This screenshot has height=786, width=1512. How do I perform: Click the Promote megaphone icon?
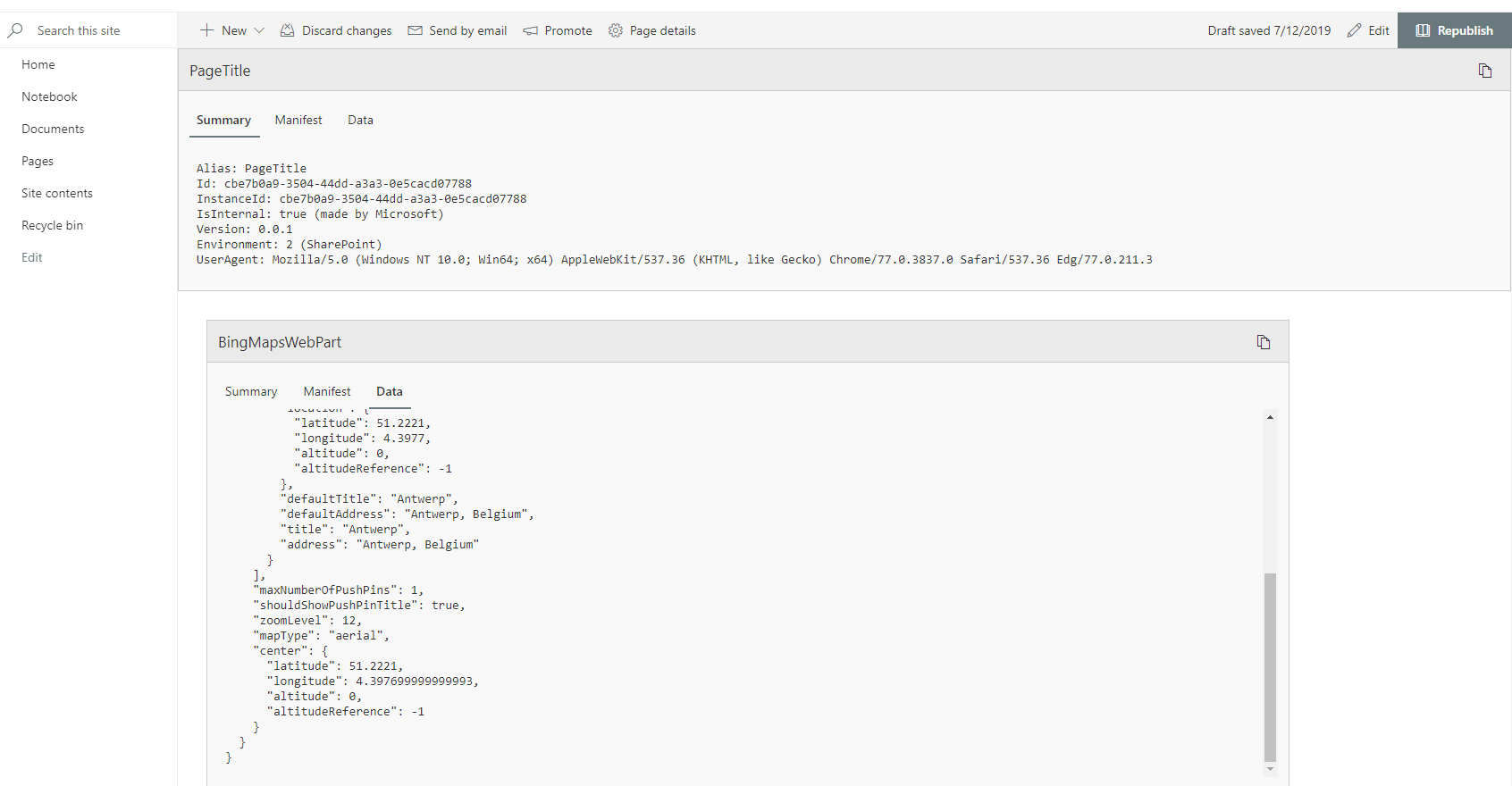point(530,30)
